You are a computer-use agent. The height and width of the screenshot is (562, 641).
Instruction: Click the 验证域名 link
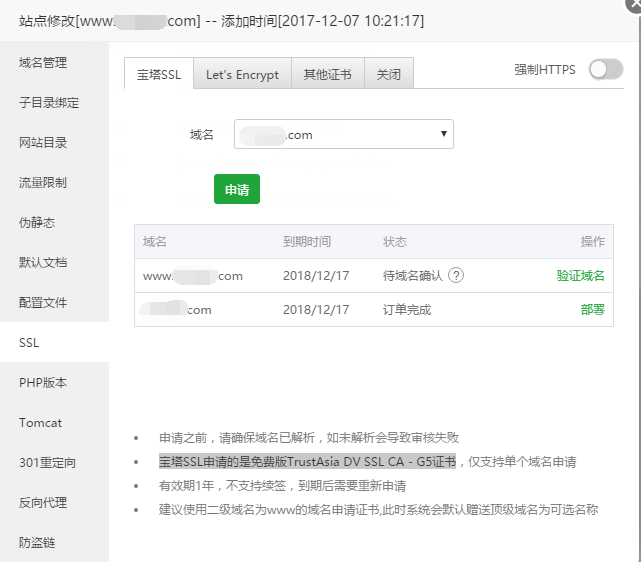(580, 275)
